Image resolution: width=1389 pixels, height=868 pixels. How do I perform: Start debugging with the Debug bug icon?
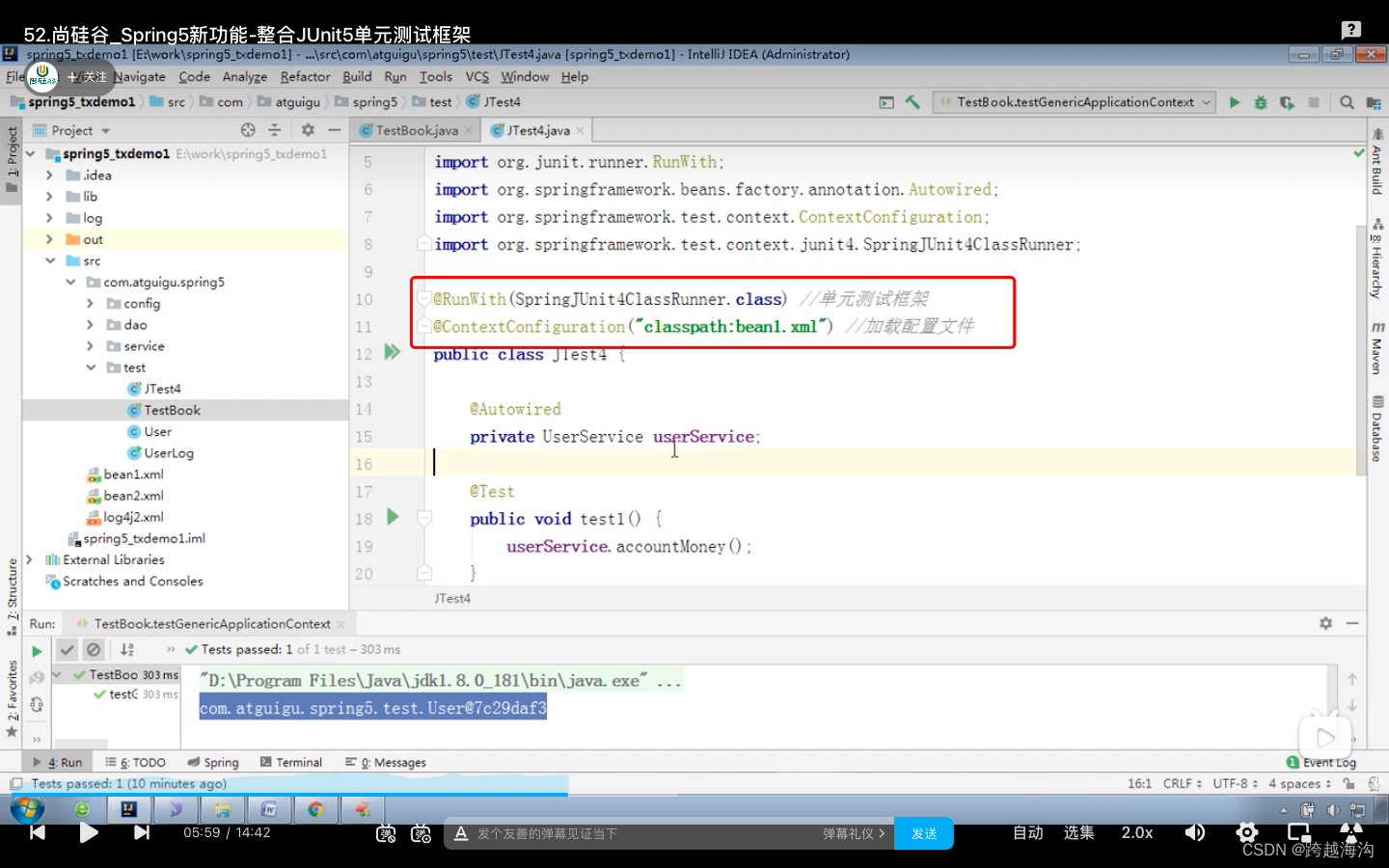[1261, 102]
